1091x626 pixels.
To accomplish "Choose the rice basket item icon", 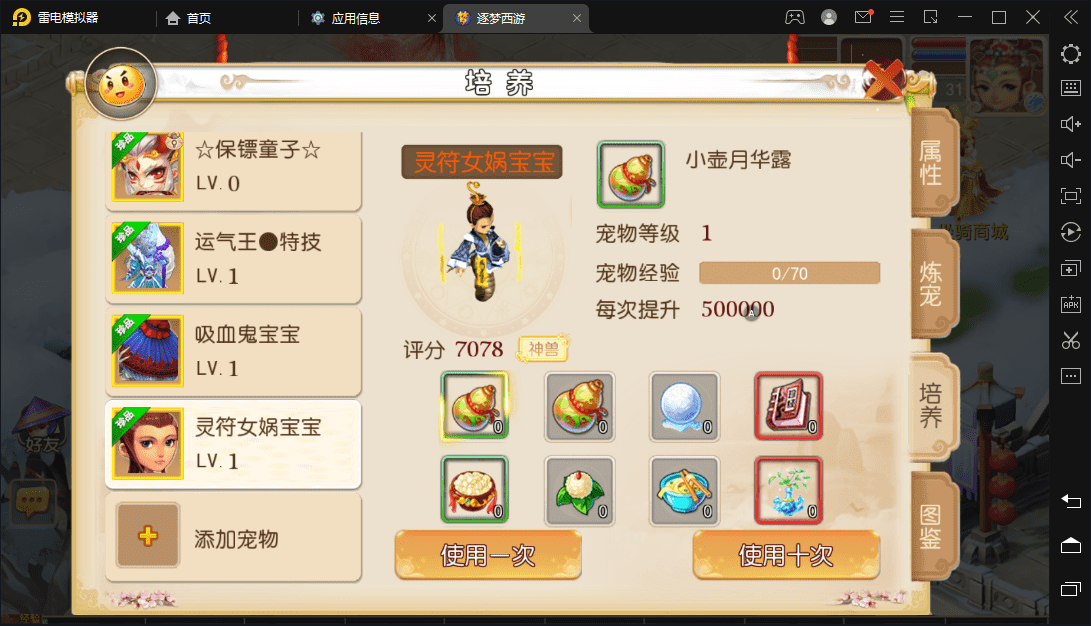I will (475, 490).
